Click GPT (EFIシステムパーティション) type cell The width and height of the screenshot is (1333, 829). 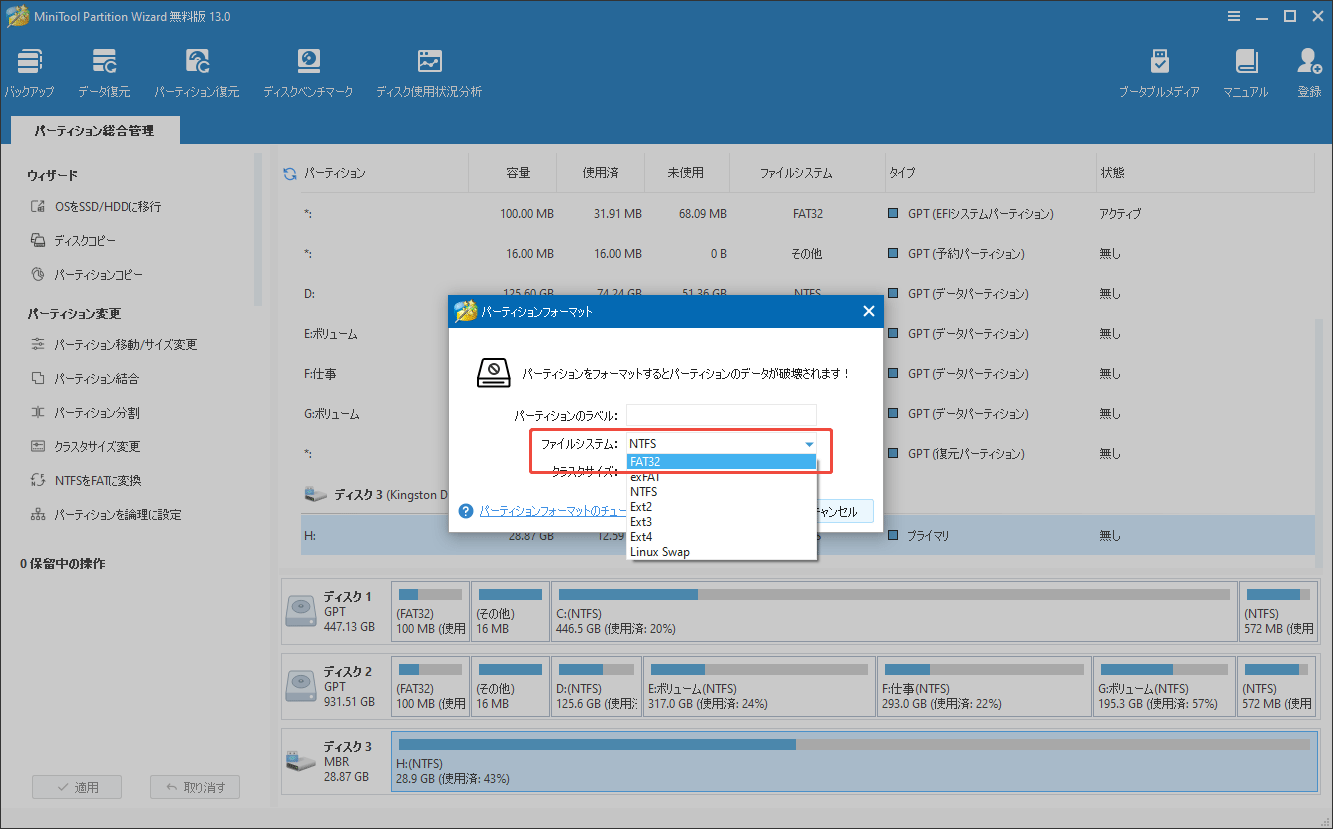971,214
